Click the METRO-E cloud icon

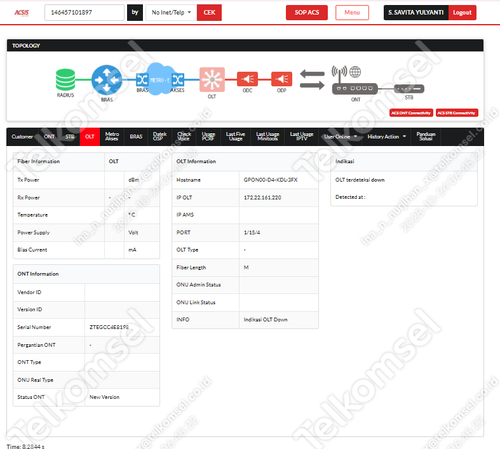coord(160,79)
